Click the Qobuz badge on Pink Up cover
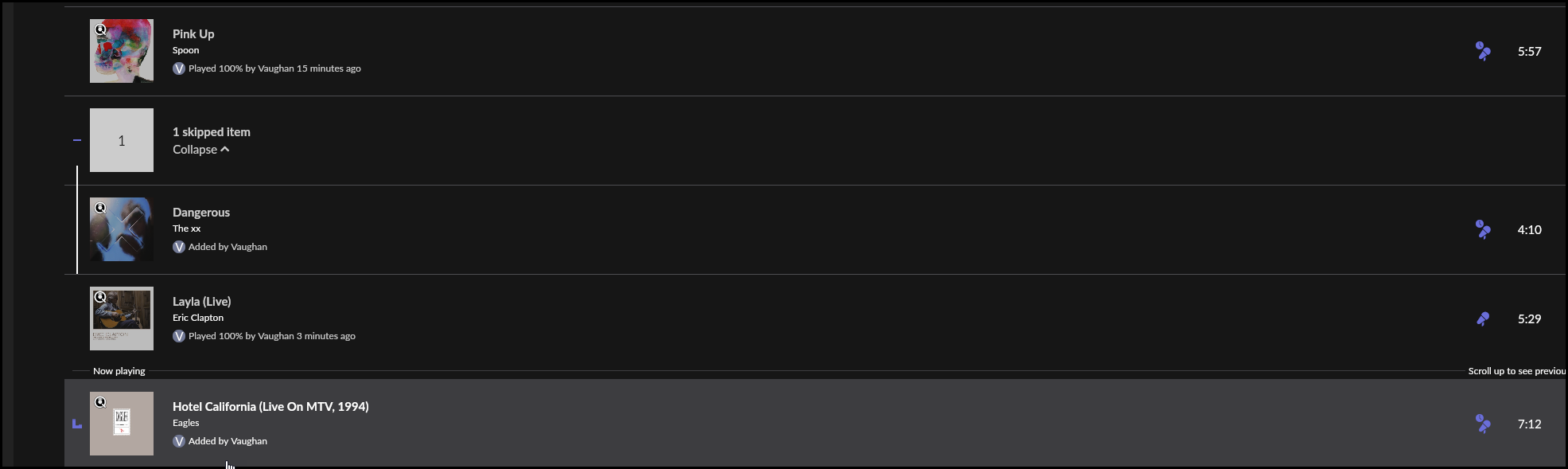The height and width of the screenshot is (469, 1568). [100, 29]
